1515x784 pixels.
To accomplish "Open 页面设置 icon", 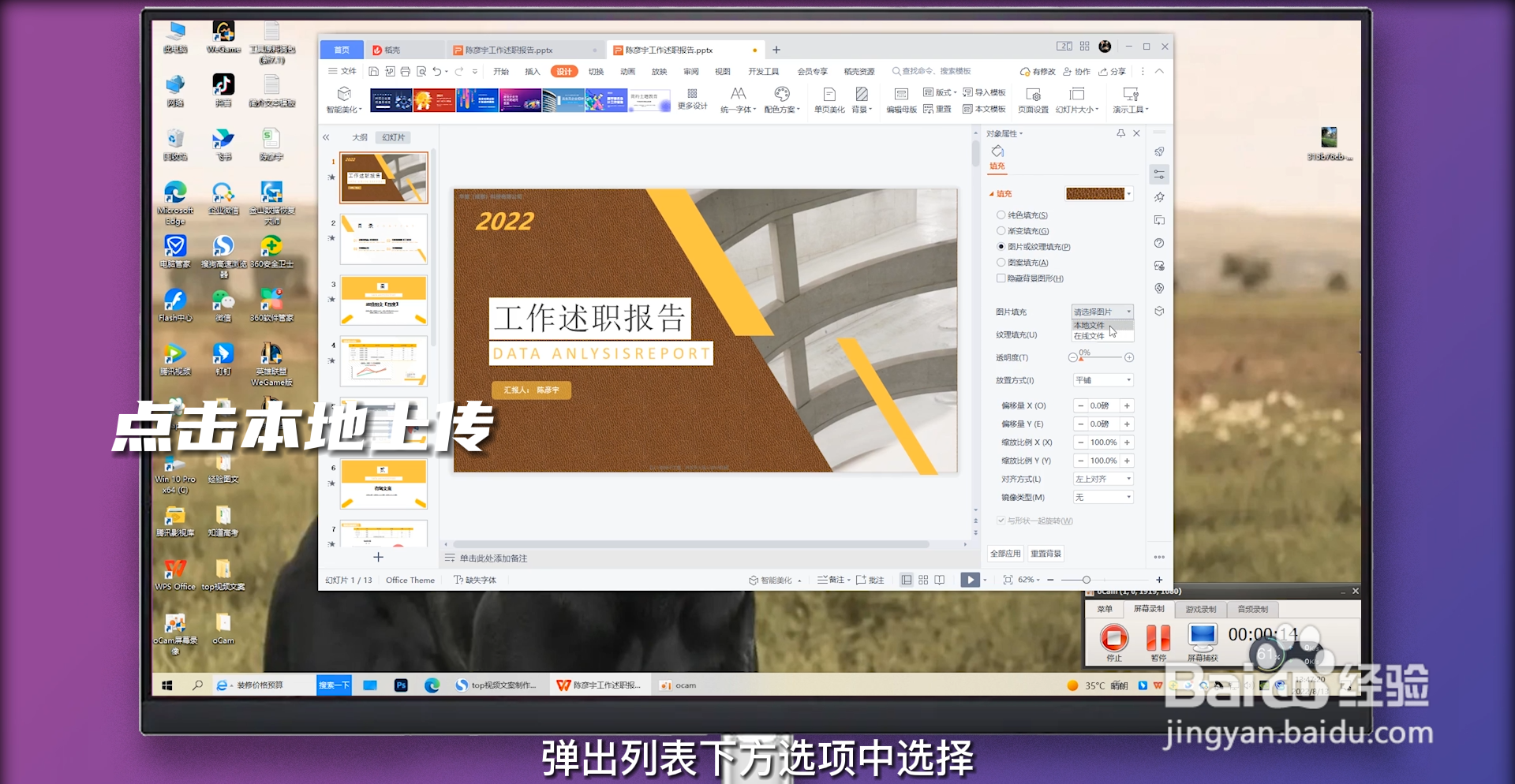I will pos(1033,94).
